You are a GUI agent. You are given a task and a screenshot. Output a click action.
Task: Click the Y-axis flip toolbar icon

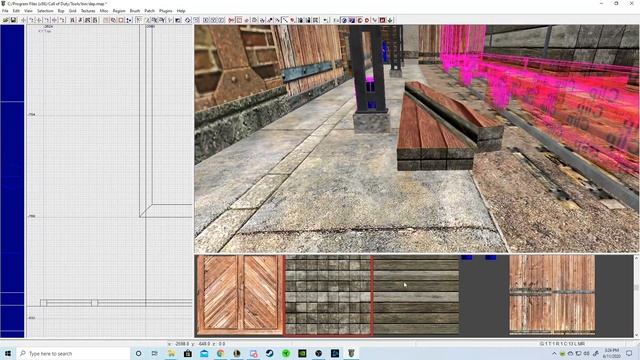39,20
